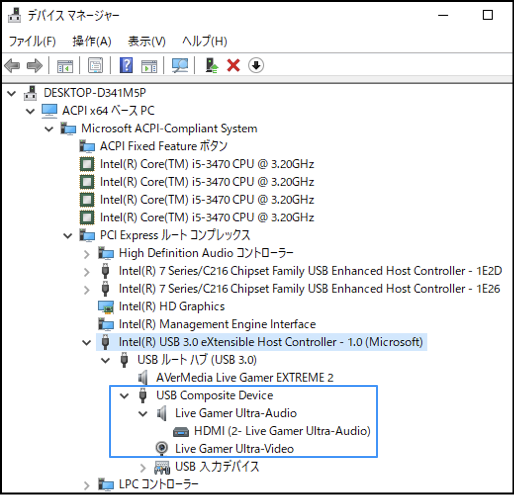Click the Back arrow toolbar icon

(x=13, y=65)
